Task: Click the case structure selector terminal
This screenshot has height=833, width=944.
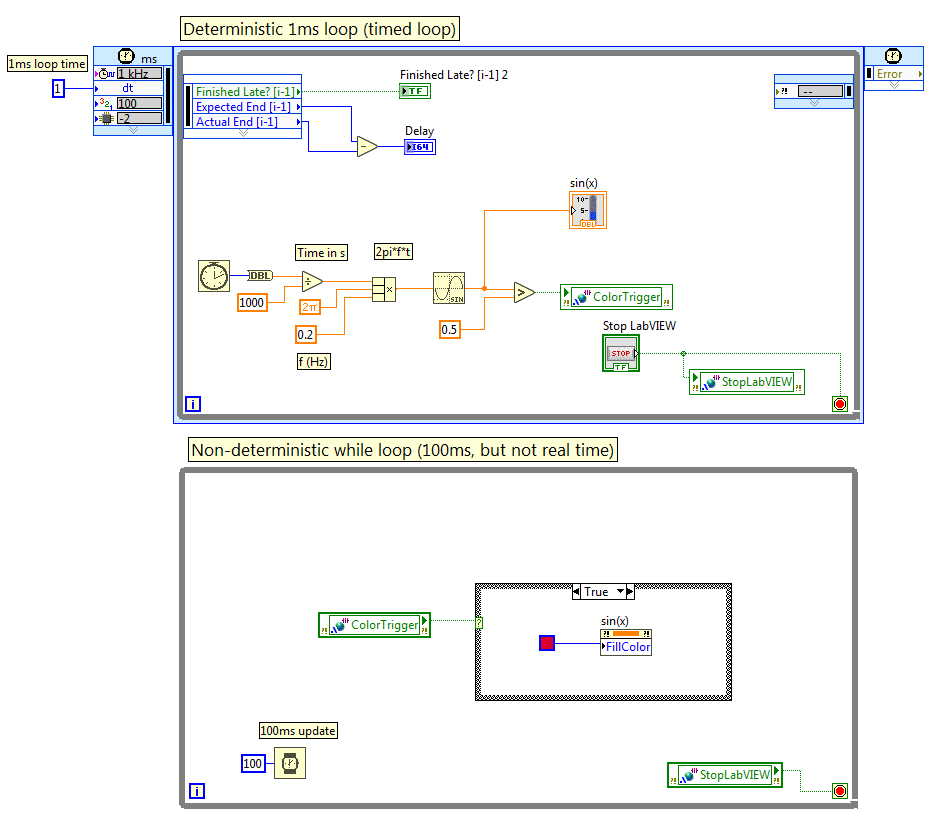Action: point(479,623)
